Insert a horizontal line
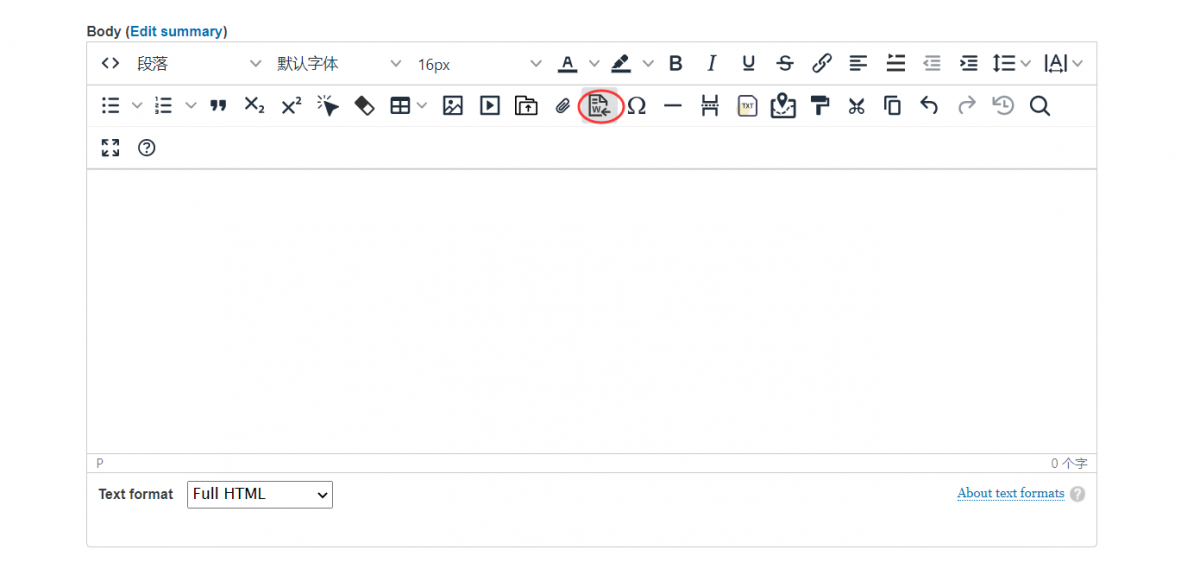The width and height of the screenshot is (1200, 575). [x=673, y=106]
